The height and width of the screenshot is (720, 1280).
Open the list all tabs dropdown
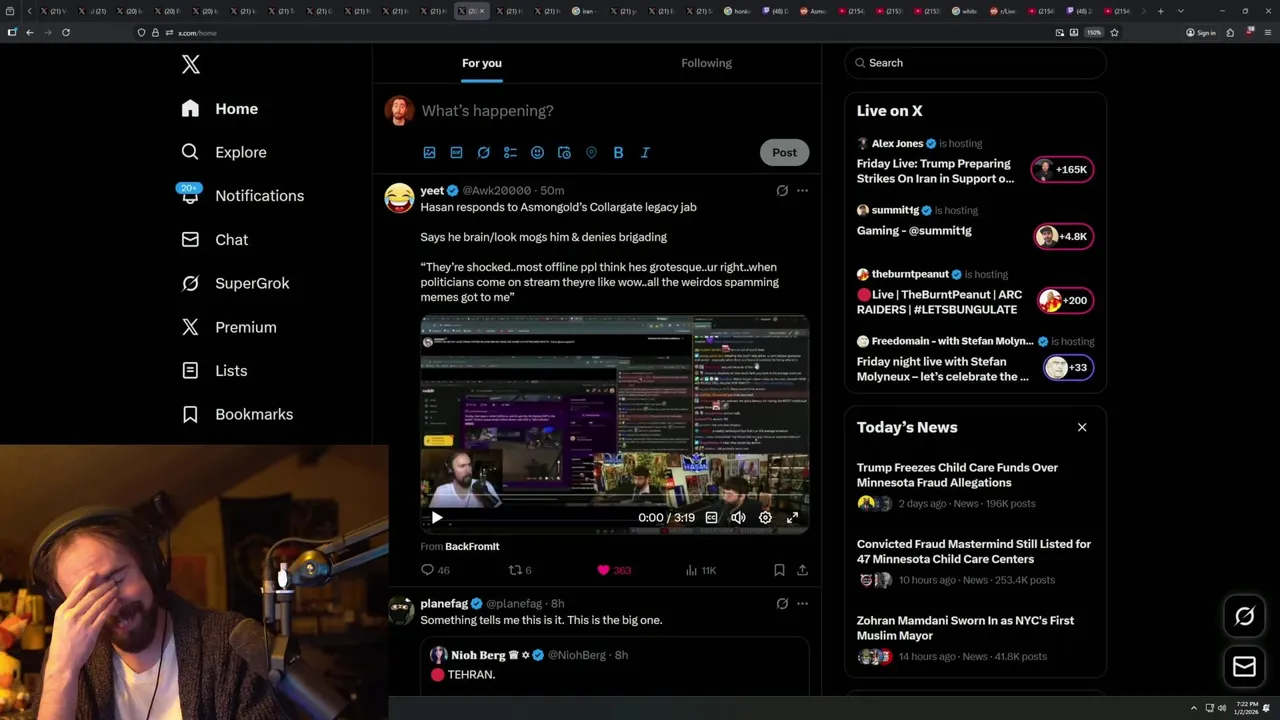[1181, 11]
